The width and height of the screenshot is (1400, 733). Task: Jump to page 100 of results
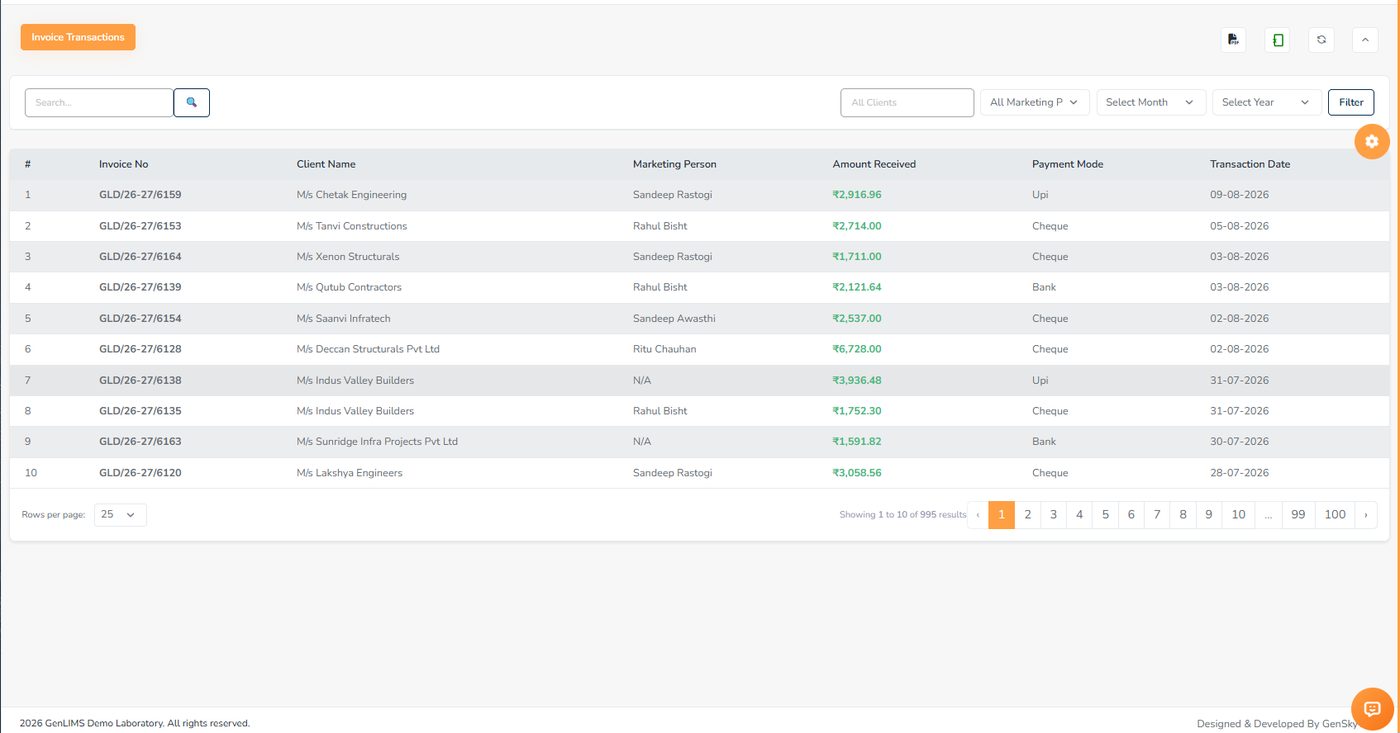coord(1335,515)
